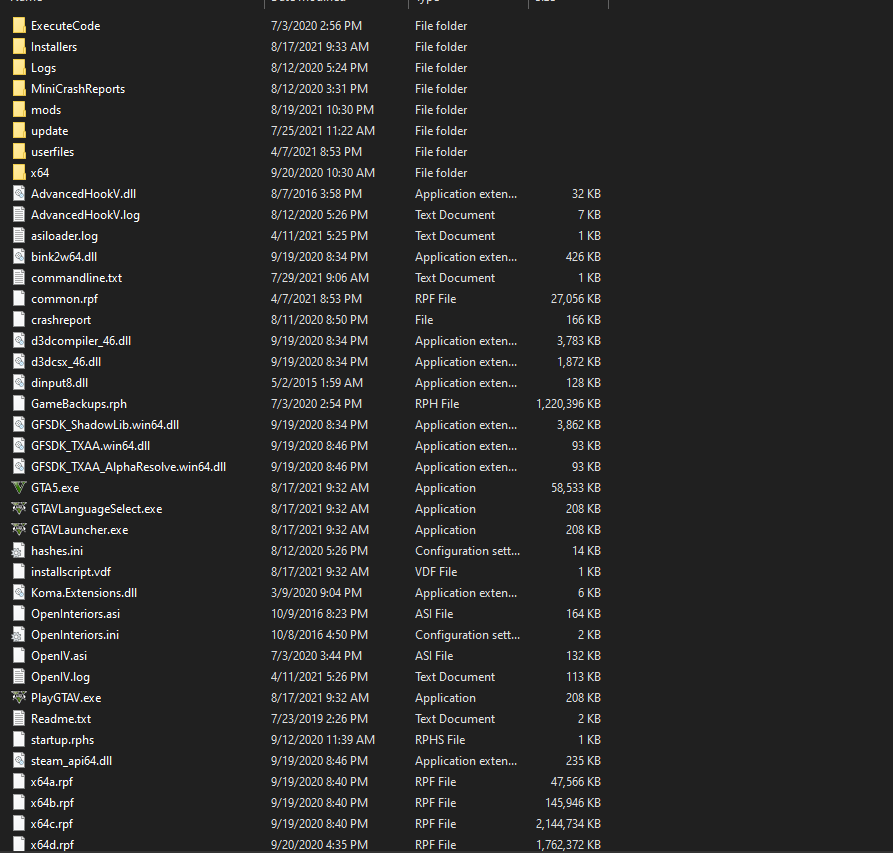The height and width of the screenshot is (853, 893).
Task: Click the Installers folder icon
Action: click(19, 47)
